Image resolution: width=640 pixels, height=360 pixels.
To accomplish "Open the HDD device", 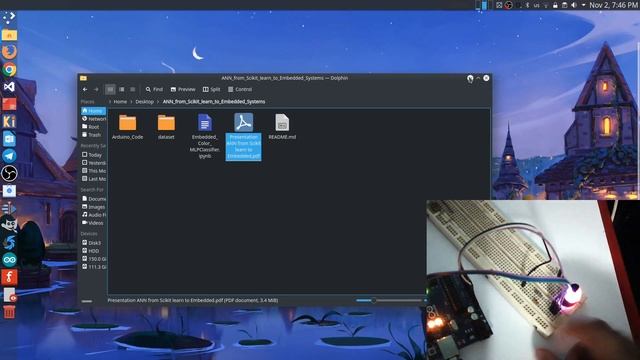I will [93, 251].
